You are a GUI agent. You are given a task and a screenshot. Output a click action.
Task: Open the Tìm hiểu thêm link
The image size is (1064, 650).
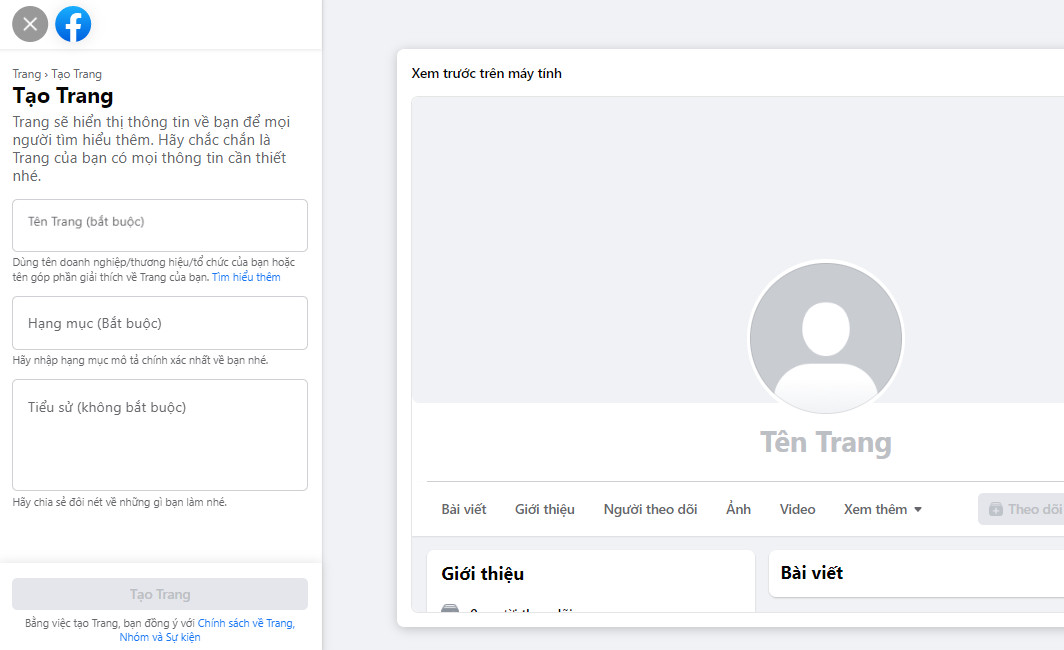[246, 277]
